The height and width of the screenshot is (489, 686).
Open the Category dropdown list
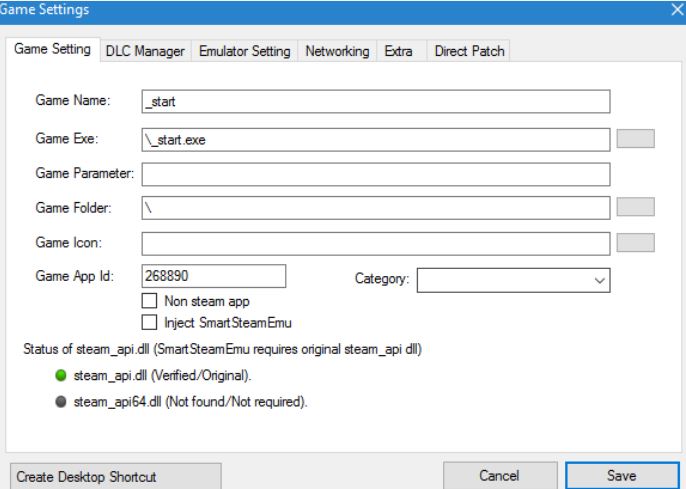coord(513,281)
